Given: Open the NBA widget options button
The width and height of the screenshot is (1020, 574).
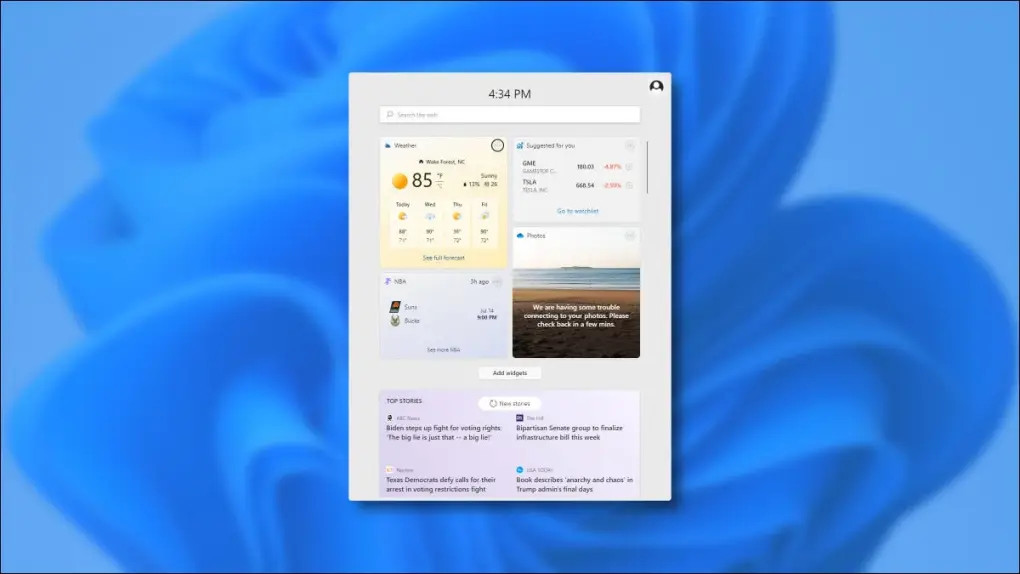Looking at the screenshot, I should coord(497,282).
